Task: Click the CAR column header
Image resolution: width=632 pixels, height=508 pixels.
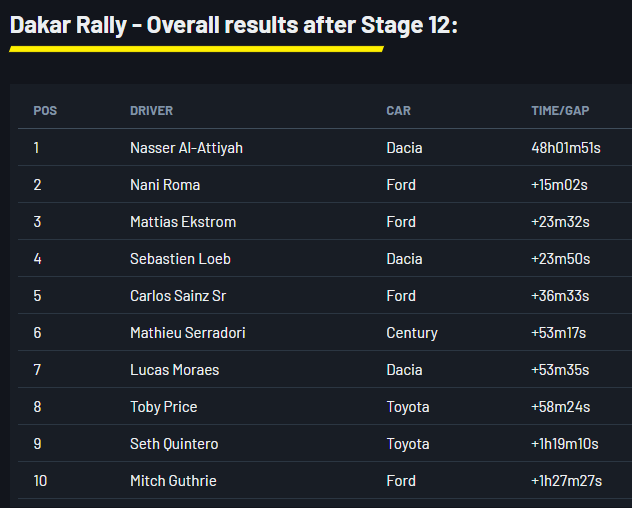Action: point(398,111)
